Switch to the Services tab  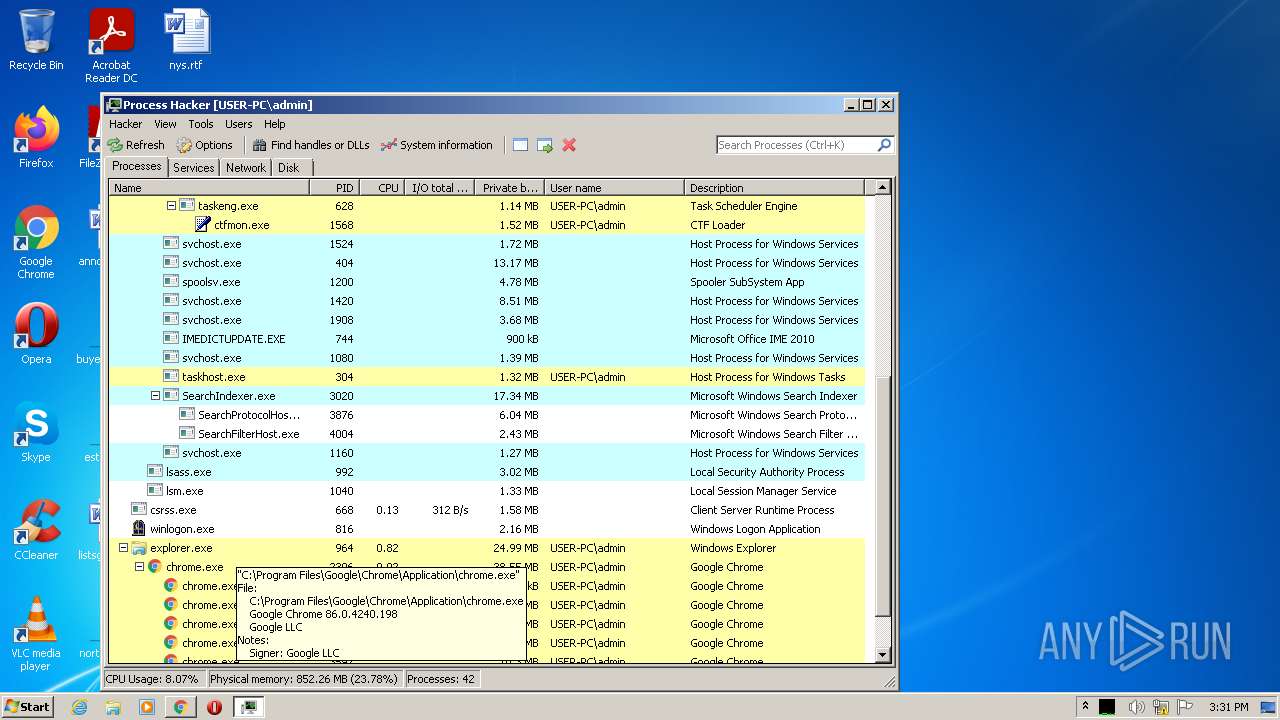click(x=193, y=168)
